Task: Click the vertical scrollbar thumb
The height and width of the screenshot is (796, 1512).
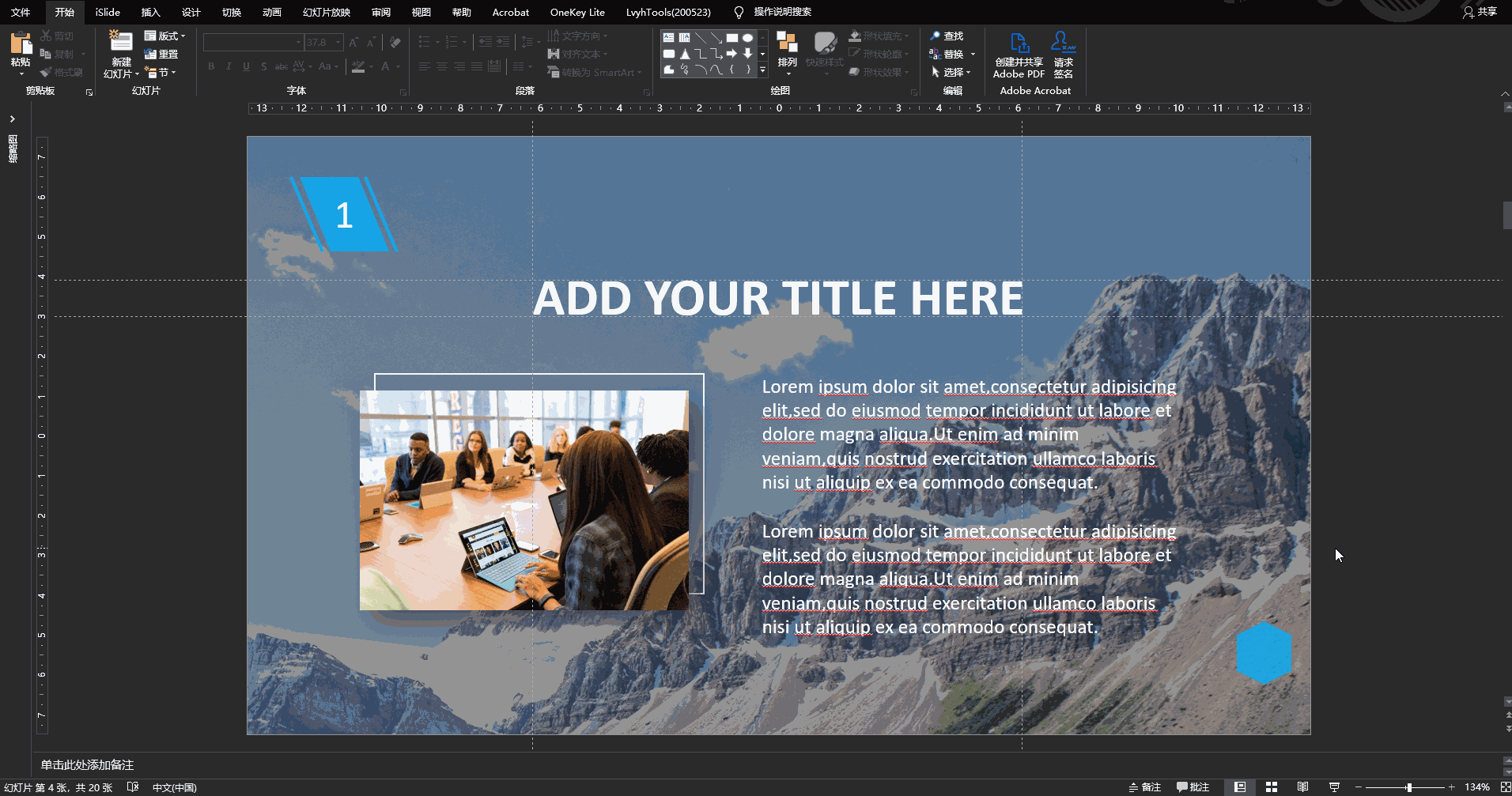Action: (x=1507, y=216)
